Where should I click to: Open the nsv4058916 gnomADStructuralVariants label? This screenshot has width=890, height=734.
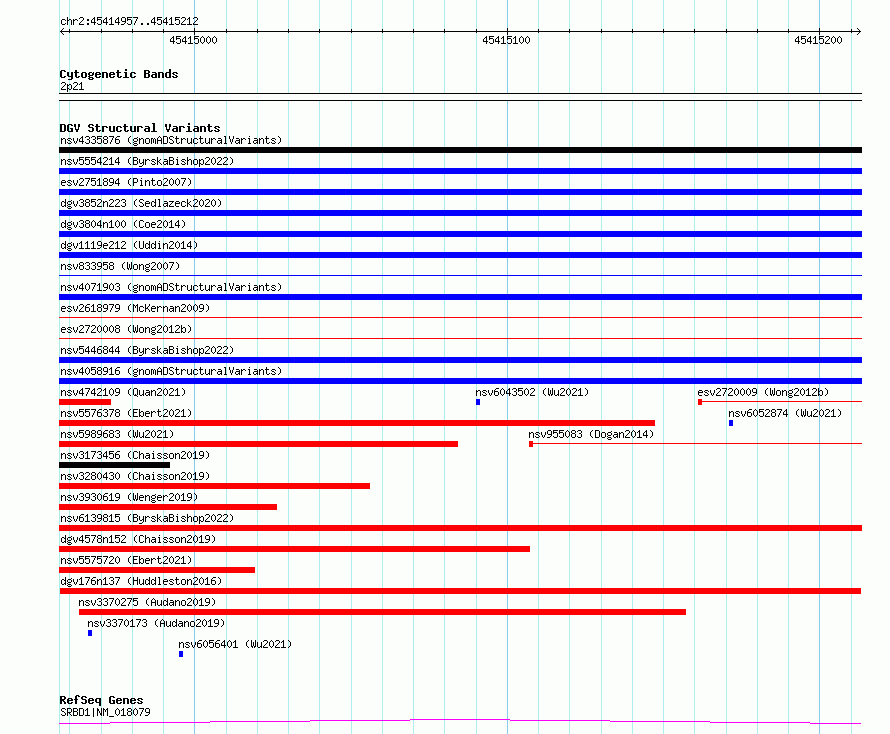[x=171, y=371]
